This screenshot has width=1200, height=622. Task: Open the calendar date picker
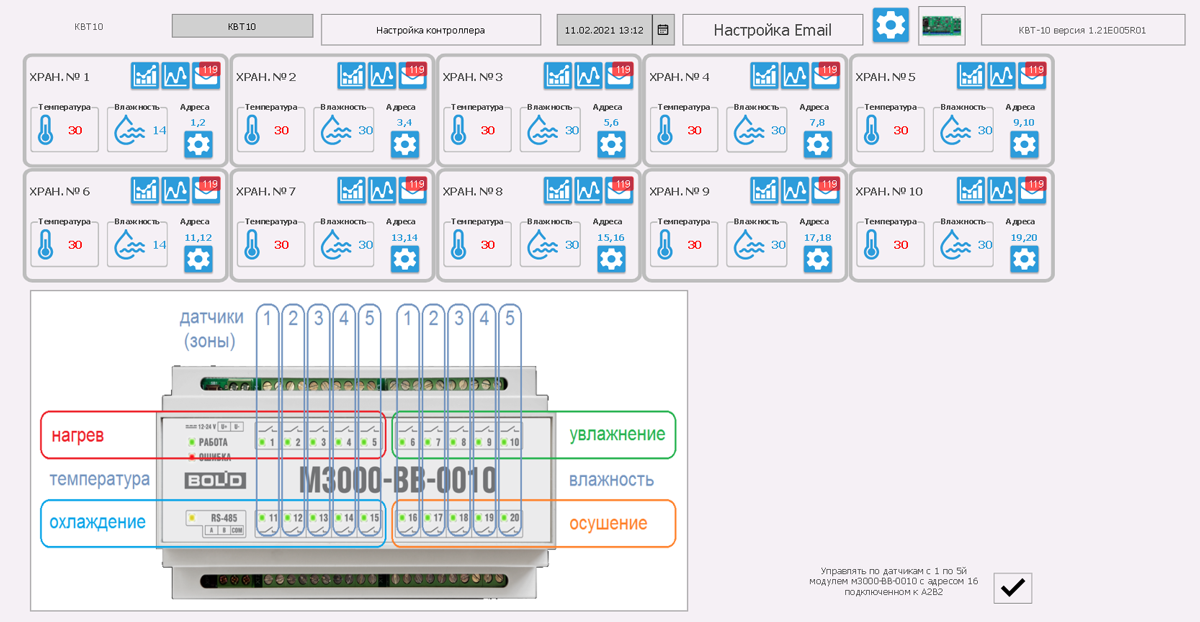pos(663,30)
